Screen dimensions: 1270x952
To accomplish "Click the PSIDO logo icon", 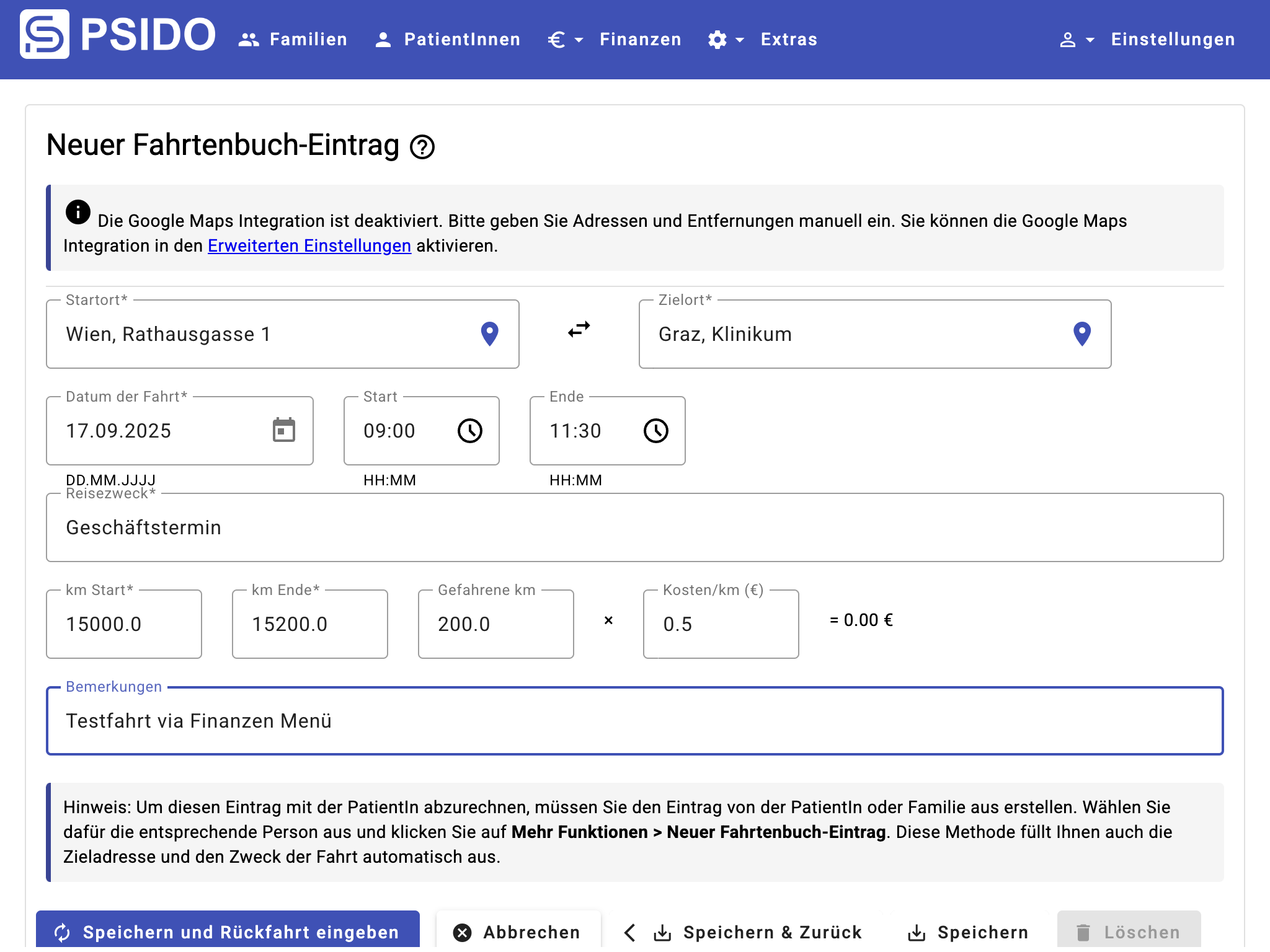I will (x=45, y=35).
